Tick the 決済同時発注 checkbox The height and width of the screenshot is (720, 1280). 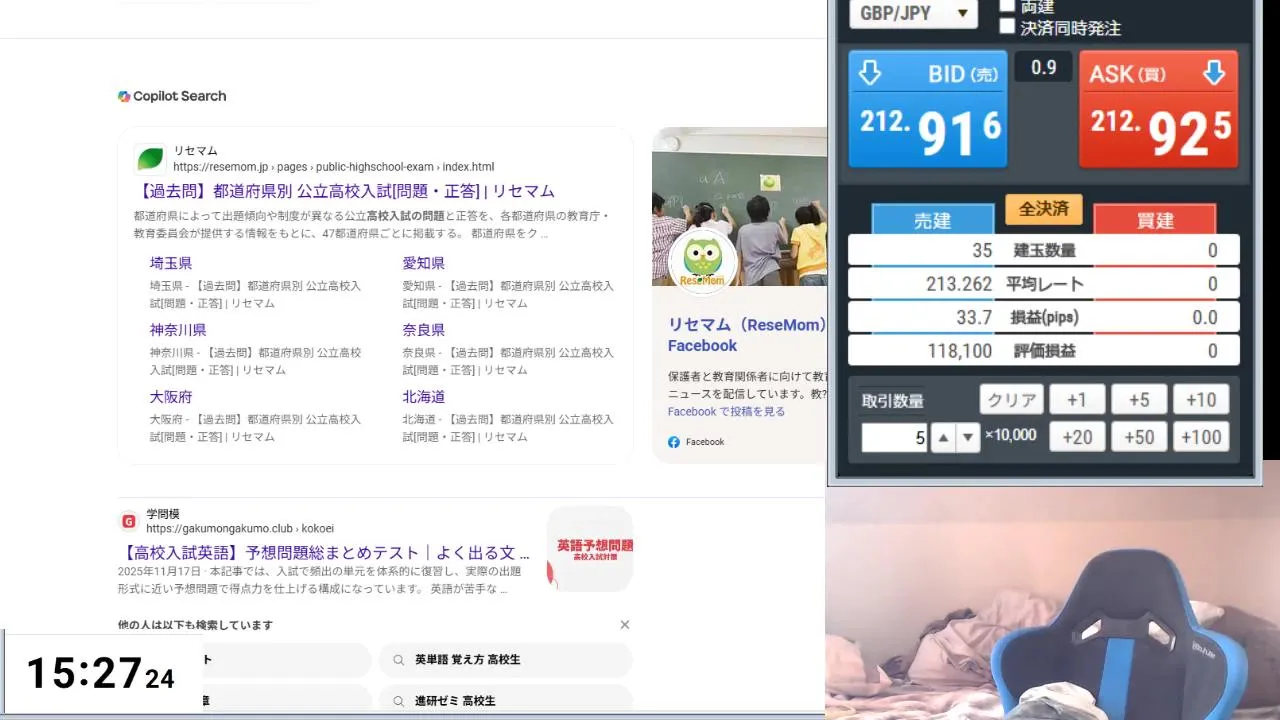pyautogui.click(x=1007, y=27)
